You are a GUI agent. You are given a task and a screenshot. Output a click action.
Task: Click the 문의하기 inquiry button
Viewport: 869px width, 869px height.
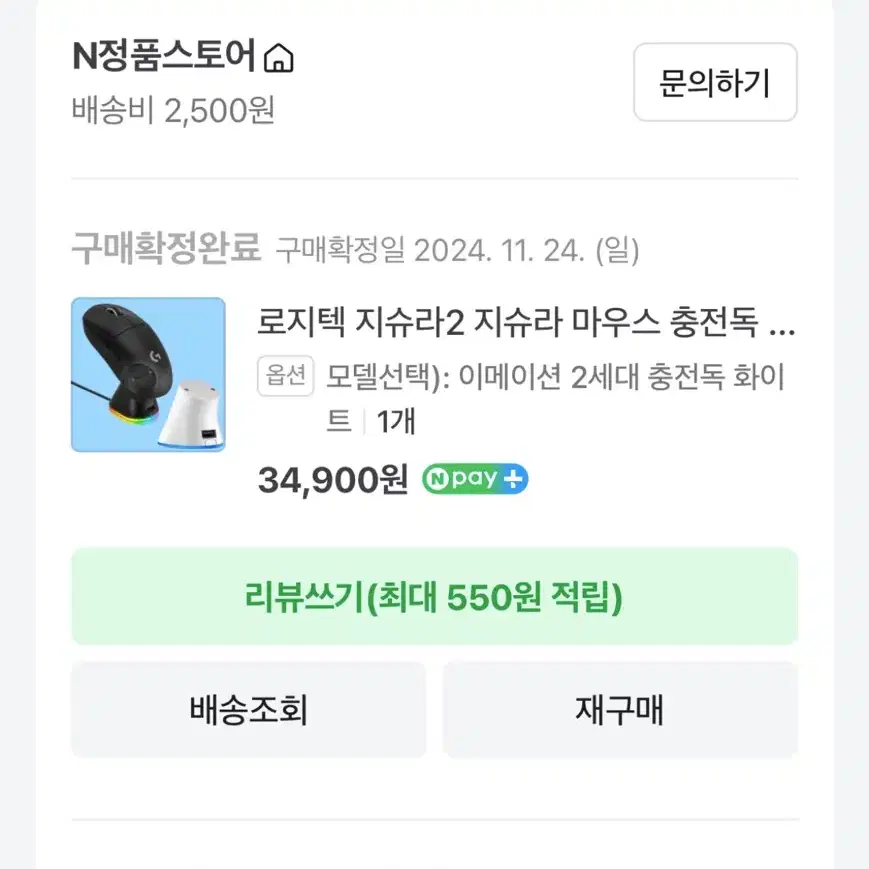[x=715, y=82]
